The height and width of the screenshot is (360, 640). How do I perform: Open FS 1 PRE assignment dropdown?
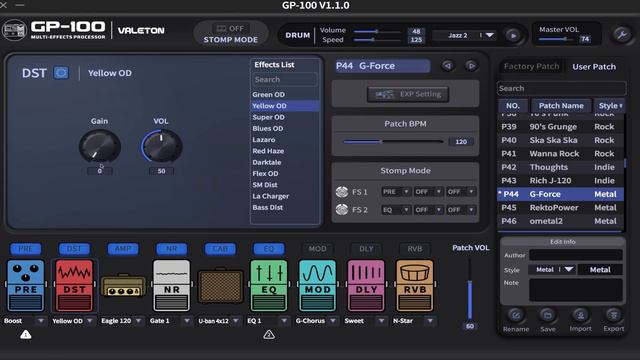point(396,192)
